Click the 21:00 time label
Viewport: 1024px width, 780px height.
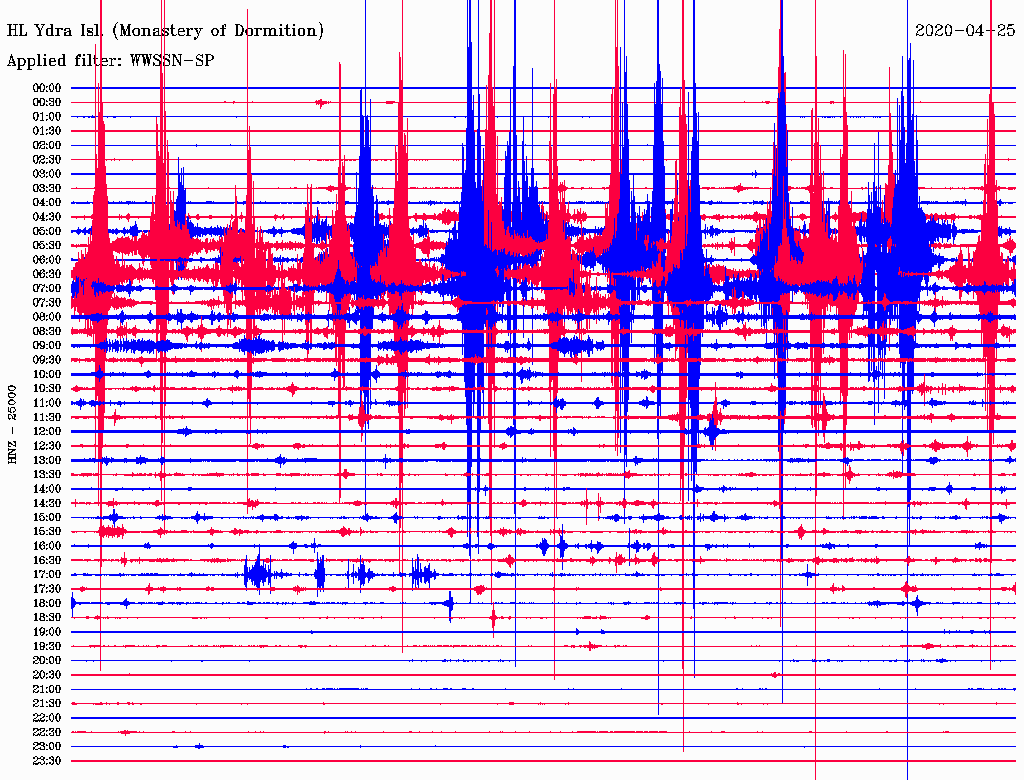click(47, 689)
